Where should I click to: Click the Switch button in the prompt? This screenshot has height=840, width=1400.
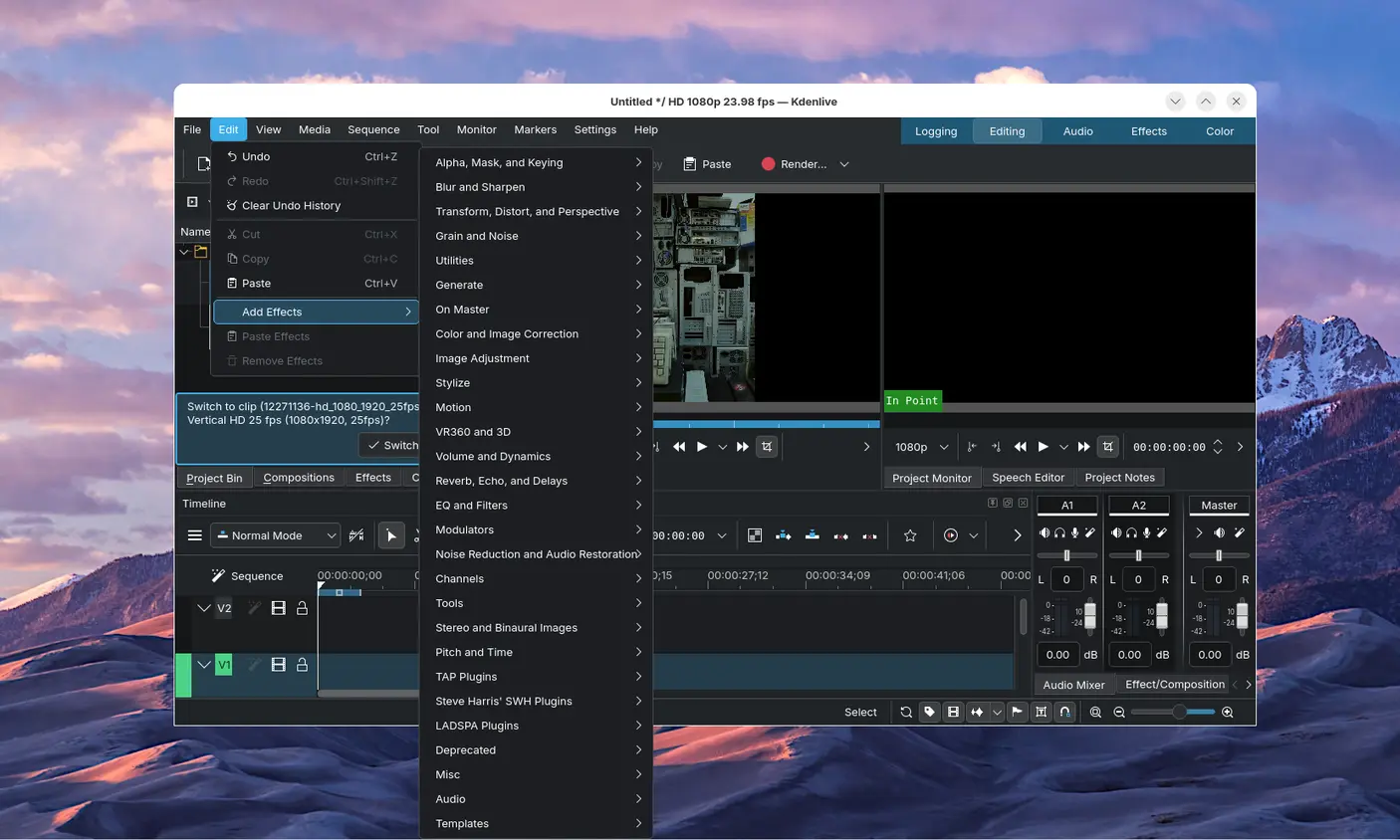click(392, 445)
